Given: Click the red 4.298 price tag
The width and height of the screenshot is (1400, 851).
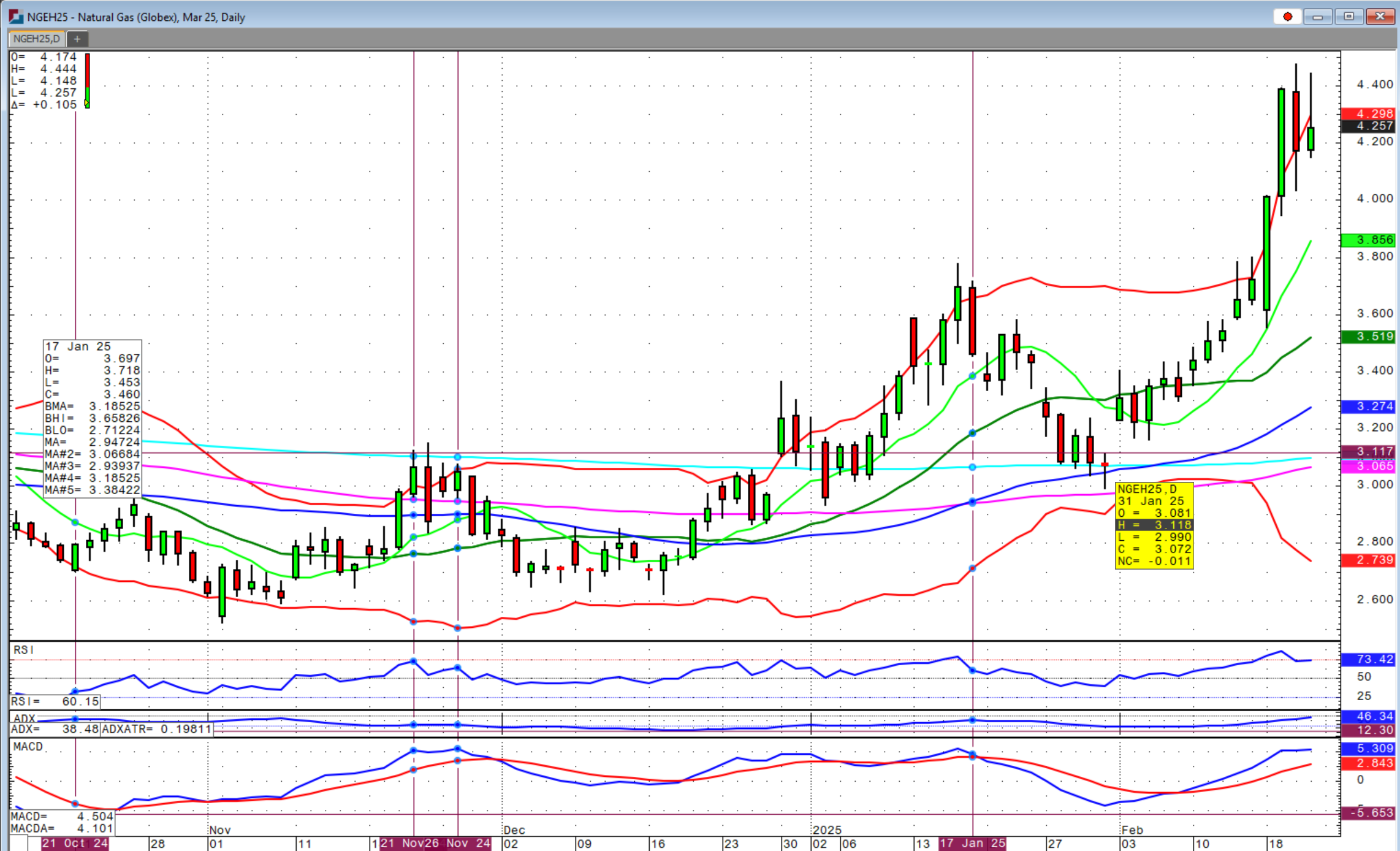Looking at the screenshot, I should coord(1369,114).
